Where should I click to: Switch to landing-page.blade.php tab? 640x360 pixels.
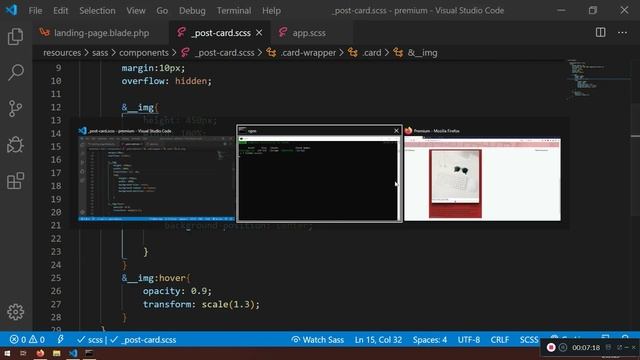[x=101, y=33]
